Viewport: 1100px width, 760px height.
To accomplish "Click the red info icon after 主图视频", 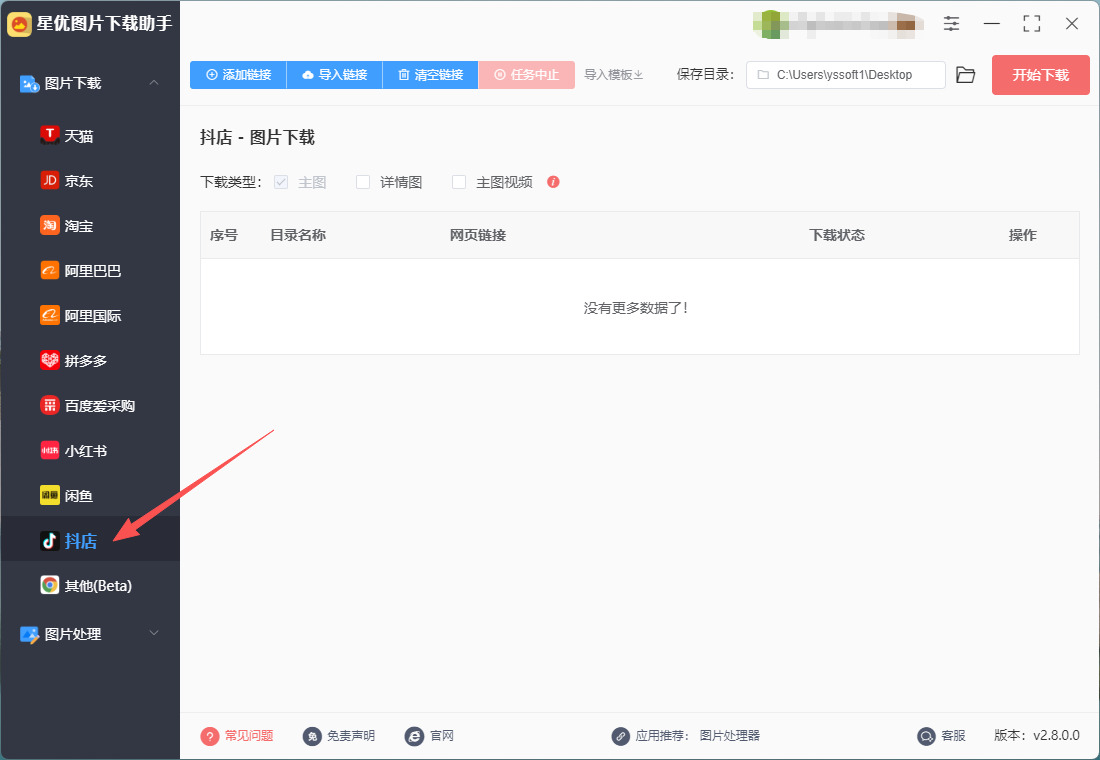I will coord(554,182).
